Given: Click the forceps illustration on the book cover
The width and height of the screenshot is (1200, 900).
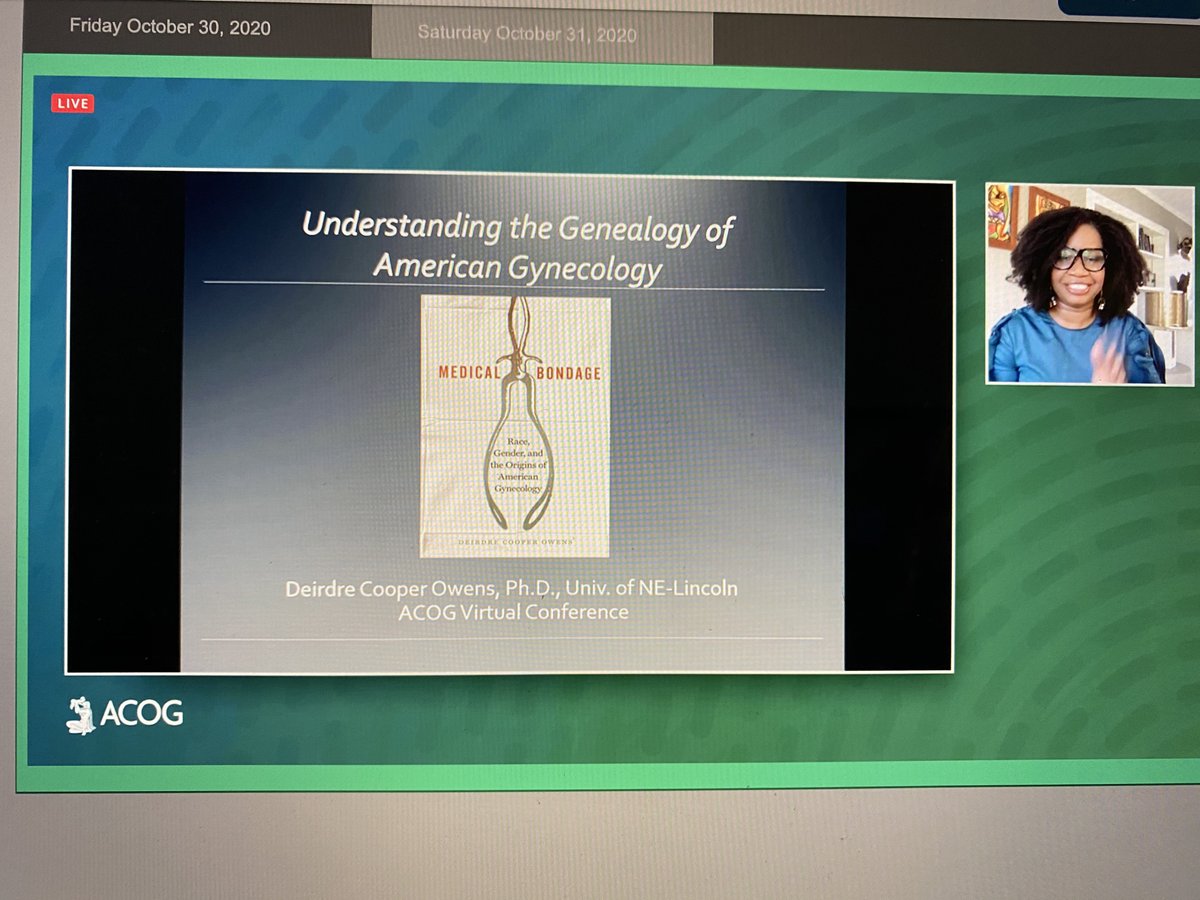Looking at the screenshot, I should 517,420.
